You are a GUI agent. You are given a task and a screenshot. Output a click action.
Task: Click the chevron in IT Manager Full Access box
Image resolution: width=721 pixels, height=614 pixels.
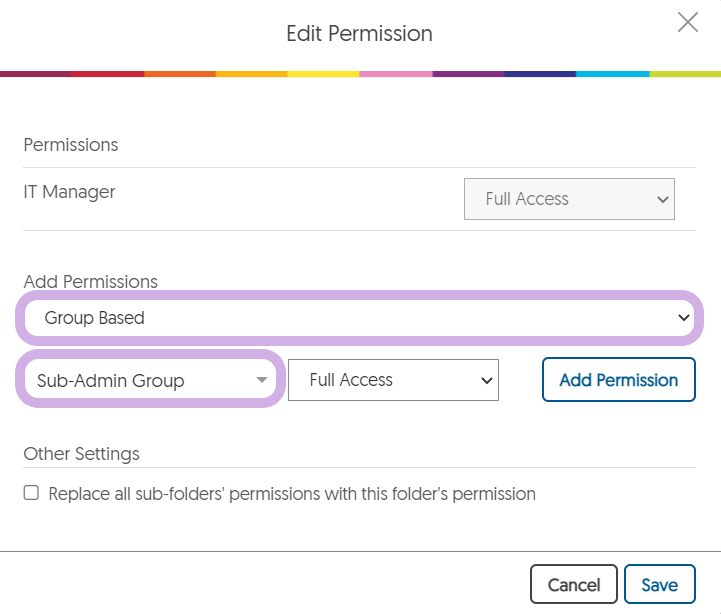pyautogui.click(x=663, y=200)
